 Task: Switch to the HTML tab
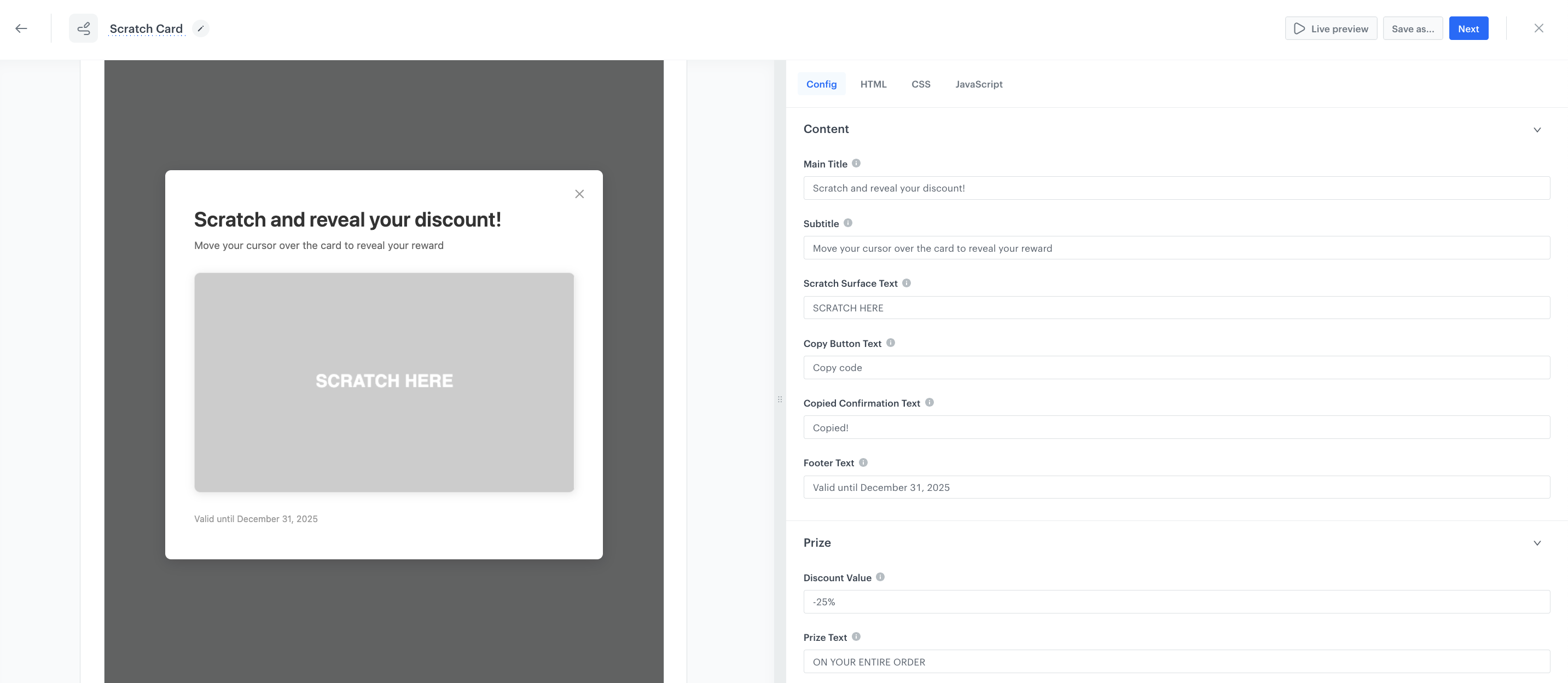point(874,84)
